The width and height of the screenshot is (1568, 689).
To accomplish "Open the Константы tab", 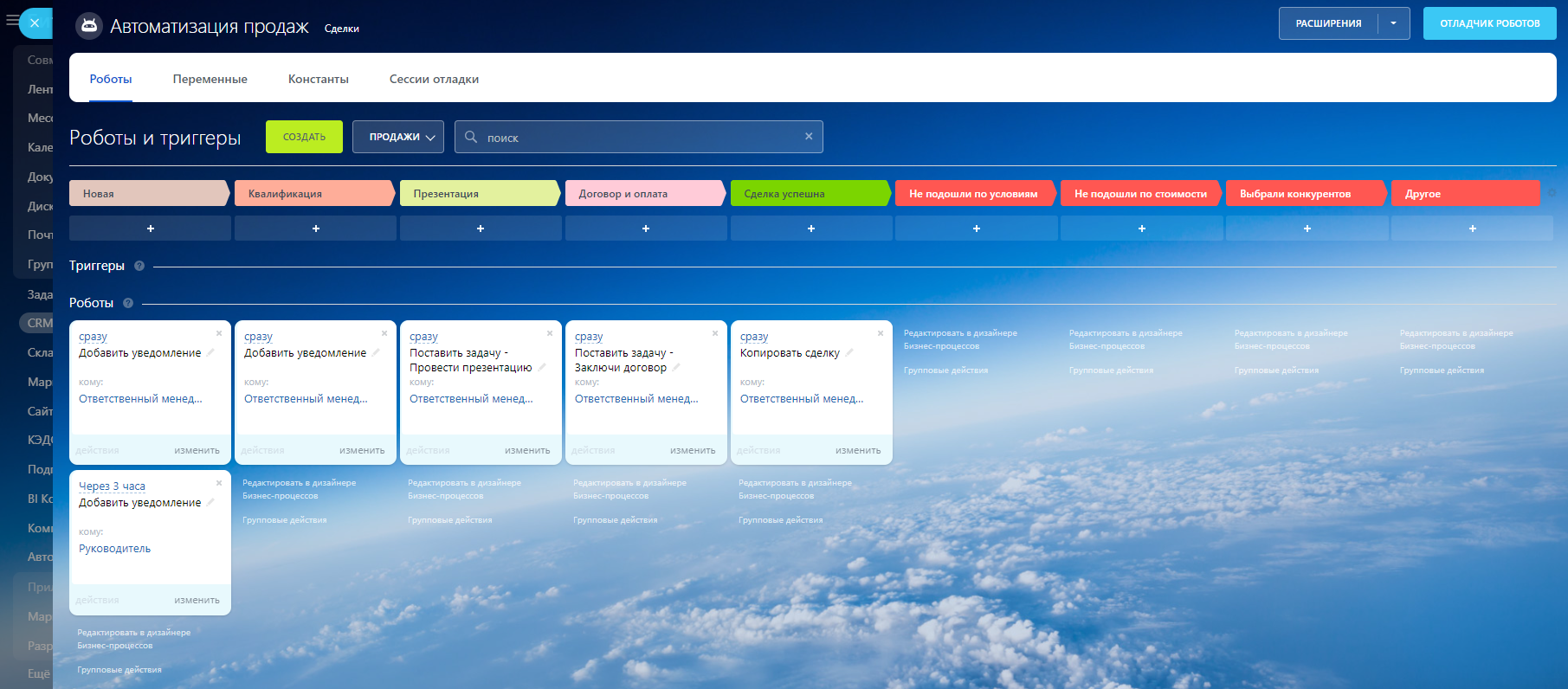I will [x=319, y=79].
